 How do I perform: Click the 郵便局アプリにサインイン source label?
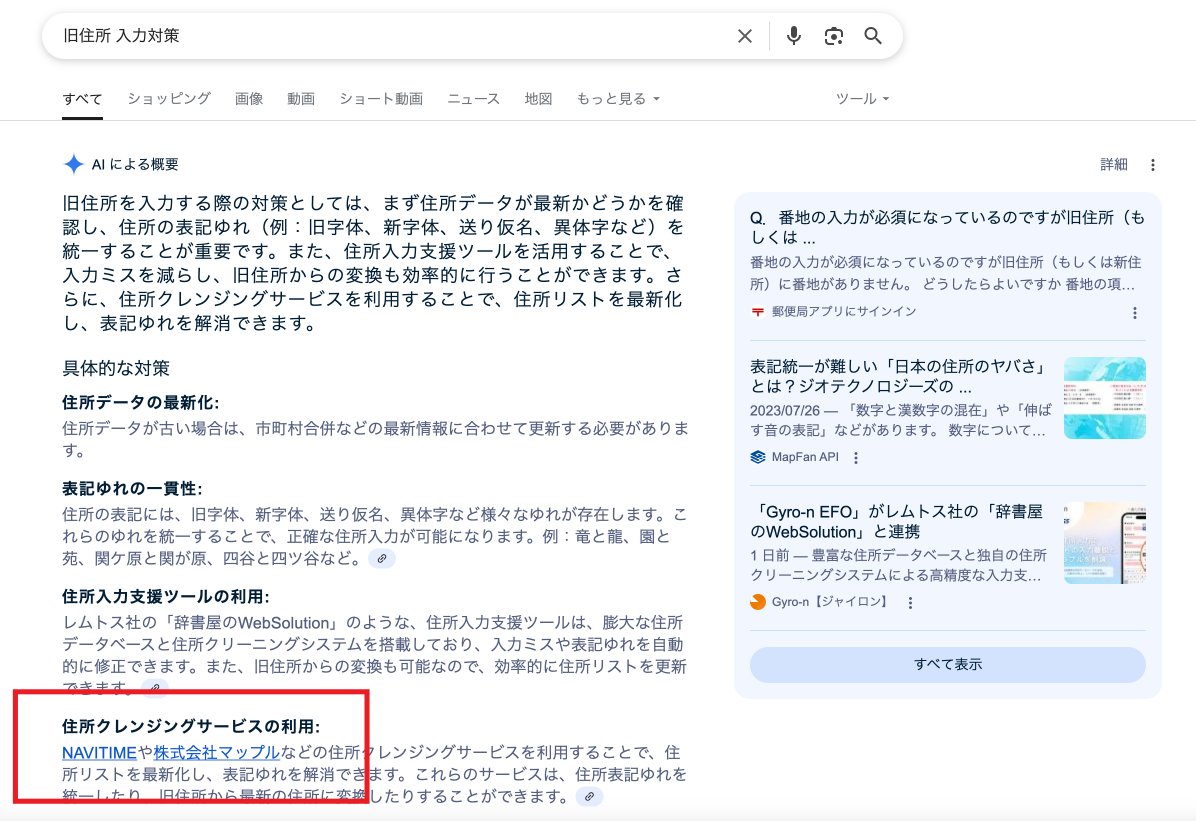click(844, 312)
